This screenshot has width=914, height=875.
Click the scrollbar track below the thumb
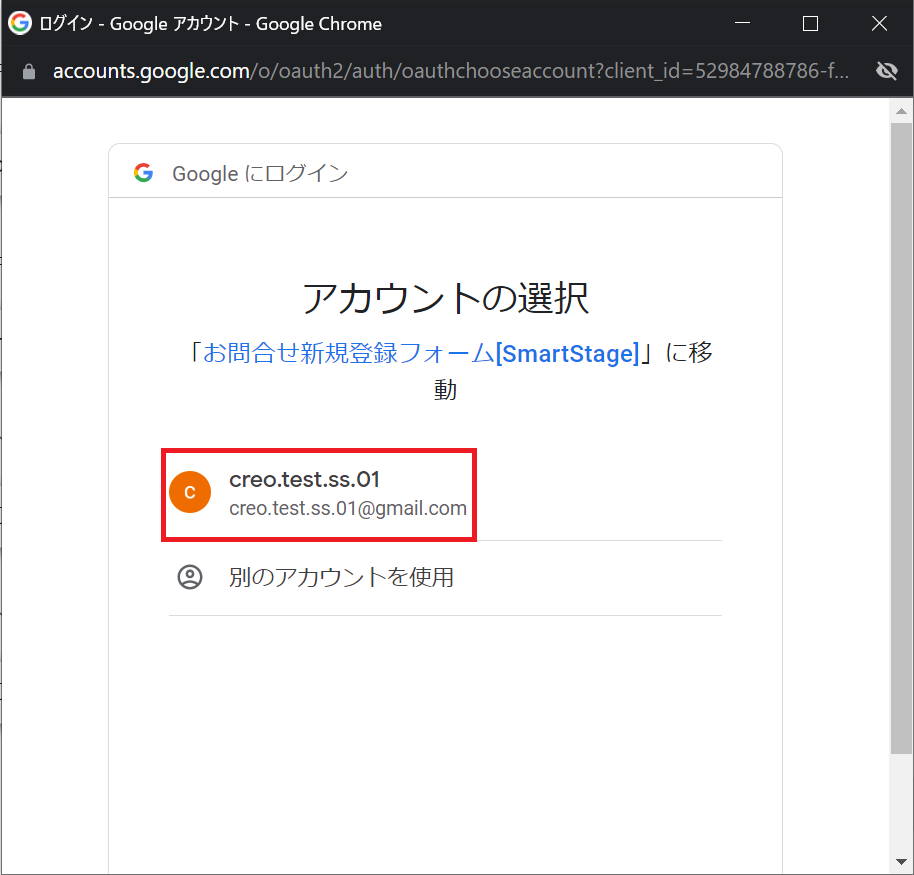point(901,802)
